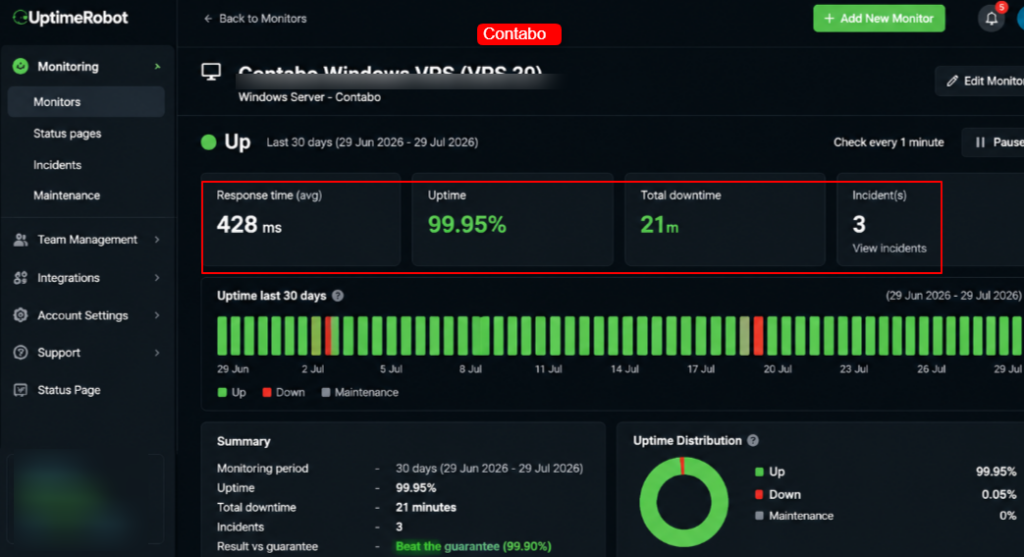1024x557 pixels.
Task: Click help icon beside Uptime last 30 days
Action: pyautogui.click(x=338, y=296)
